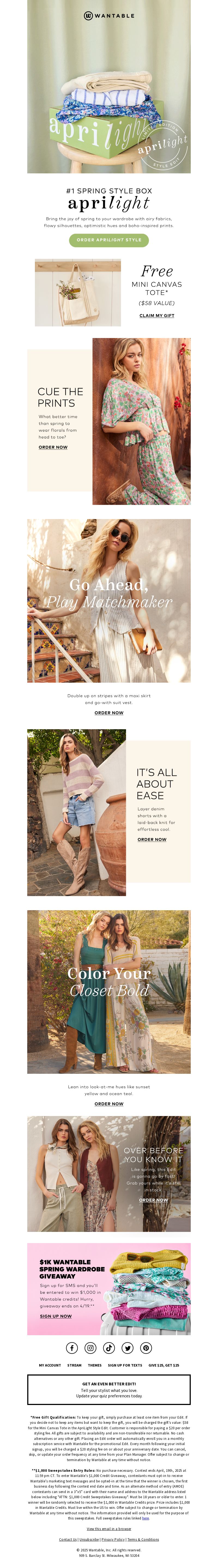This screenshot has height=1568, width=218.
Task: Click the Claim My Gift link
Action: (156, 315)
